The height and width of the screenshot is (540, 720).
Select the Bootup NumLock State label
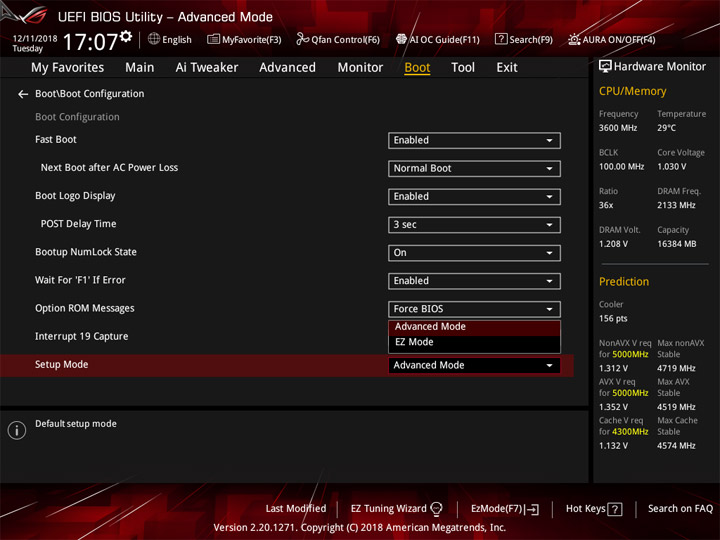86,252
